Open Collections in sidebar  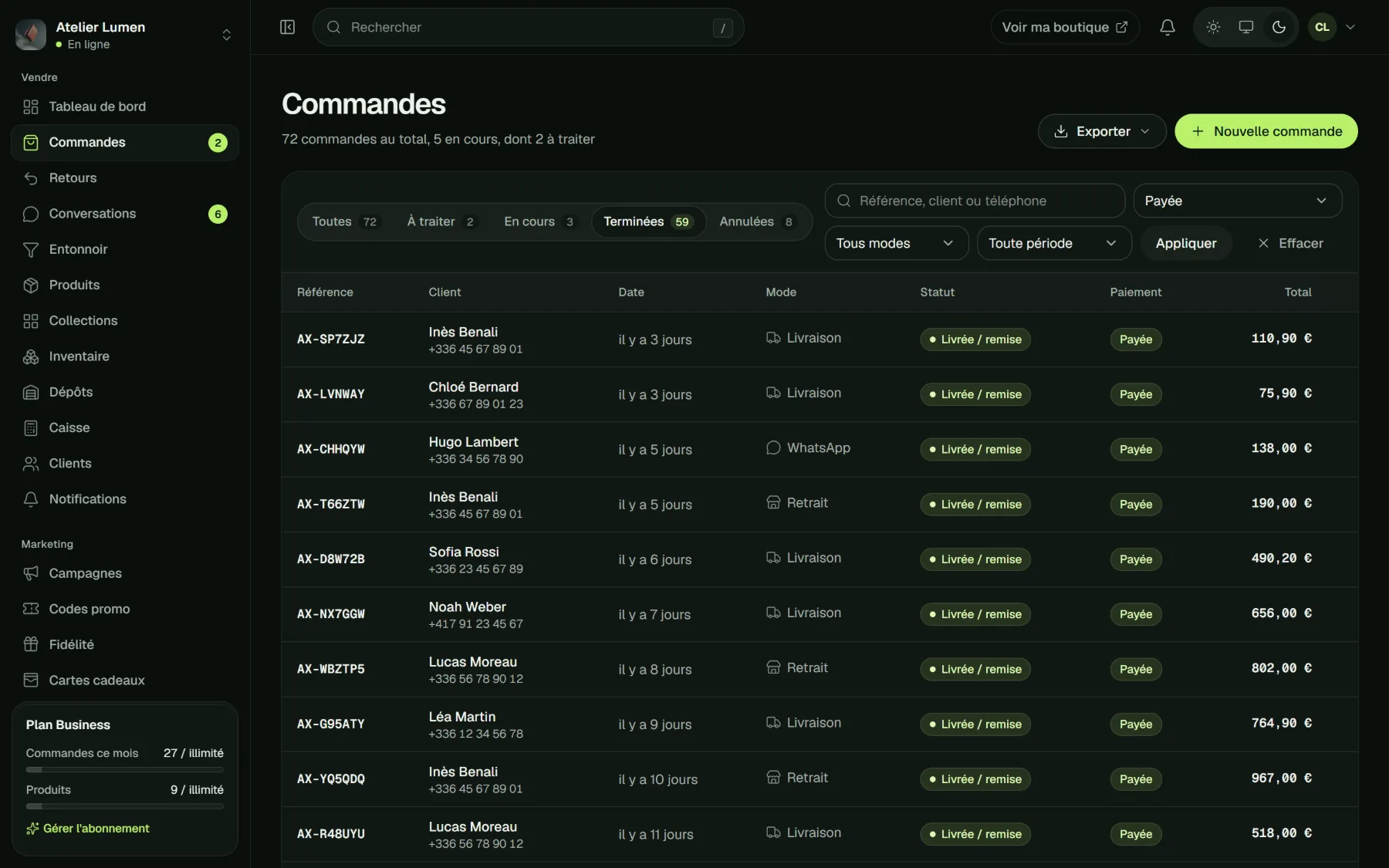(125, 321)
